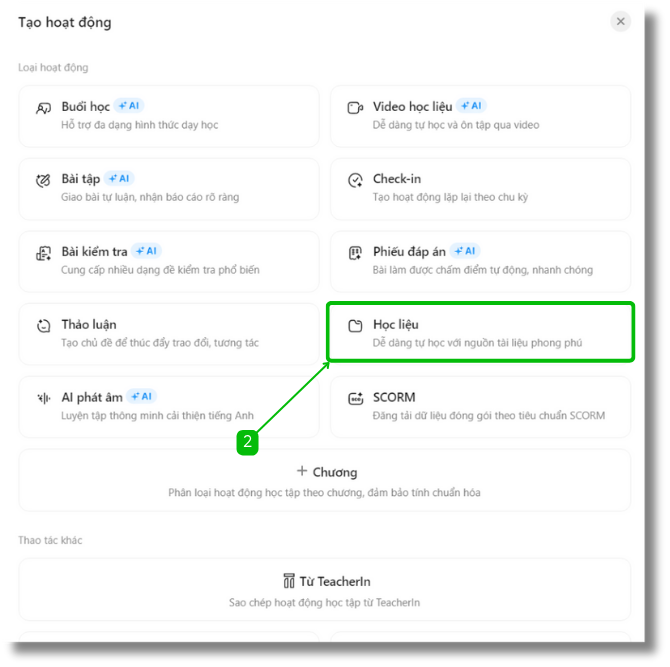The width and height of the screenshot is (670, 667).
Task: Click the Video học liệu camera icon
Action: [x=355, y=108]
